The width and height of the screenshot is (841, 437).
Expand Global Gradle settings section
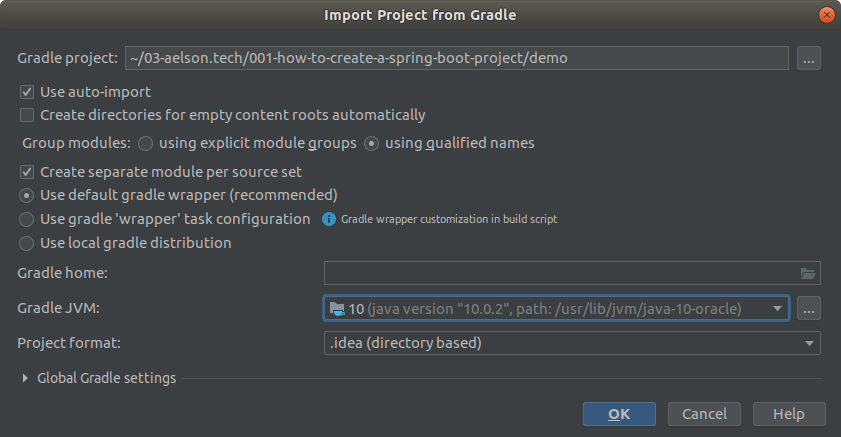[x=25, y=378]
